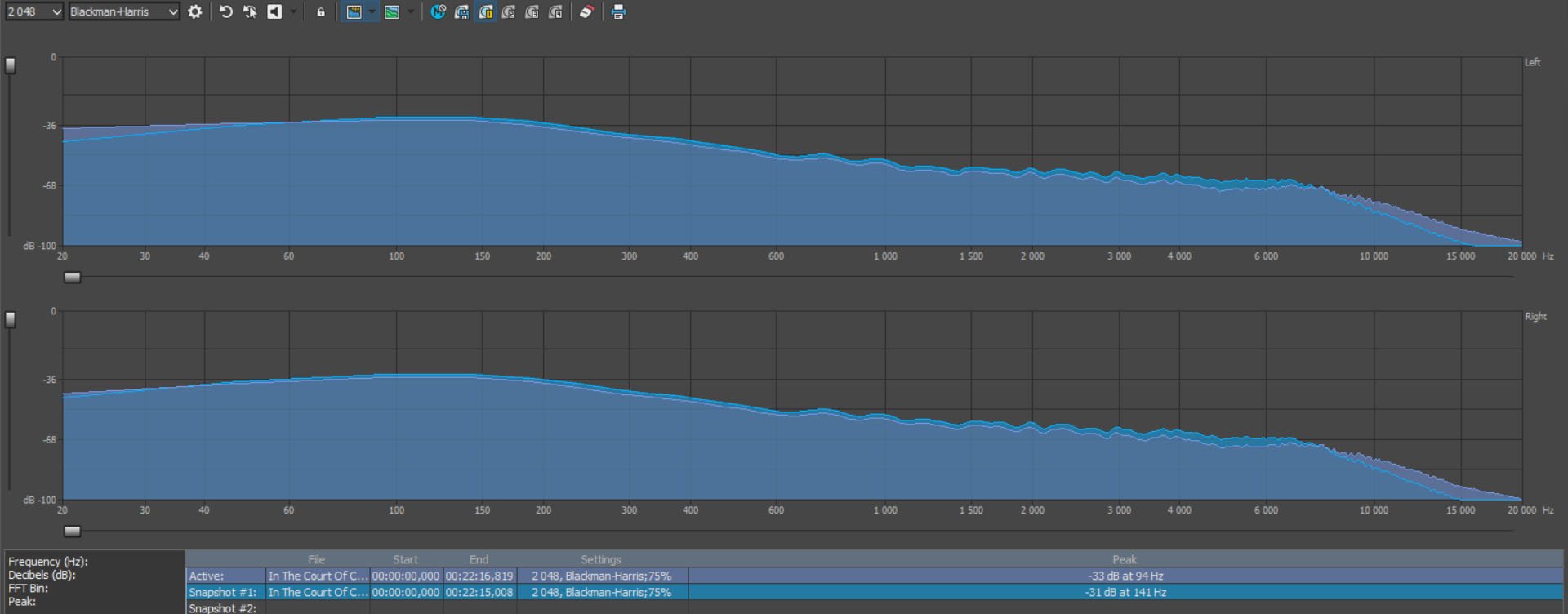The image size is (1568, 614).
Task: Select the Snapshot #2 row label
Action: pos(222,608)
